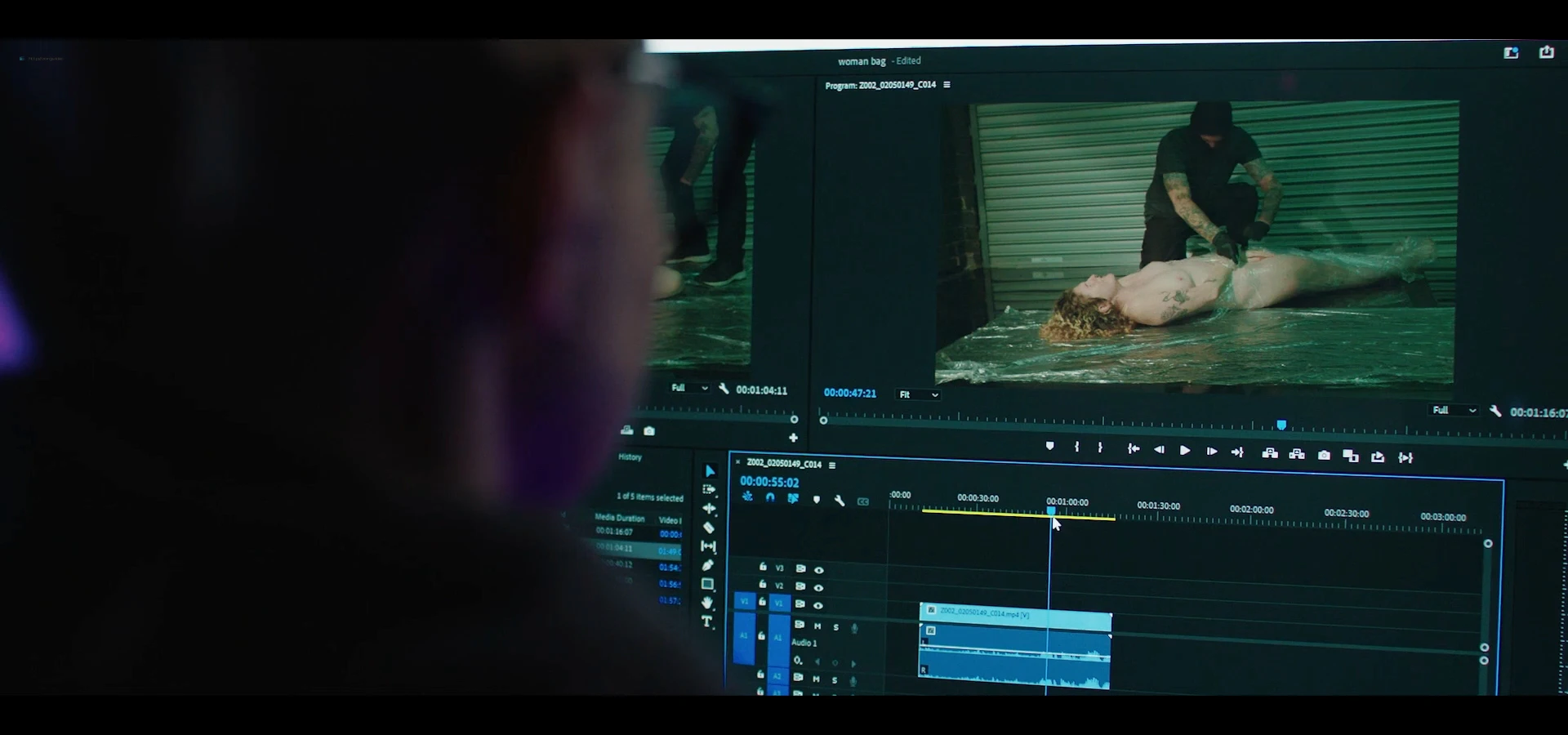Select the Pen tool in the tools panel

click(x=708, y=565)
